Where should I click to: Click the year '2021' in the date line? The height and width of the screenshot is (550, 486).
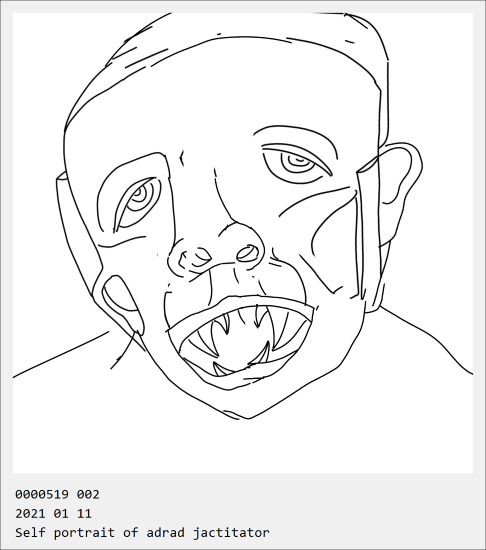point(30,514)
